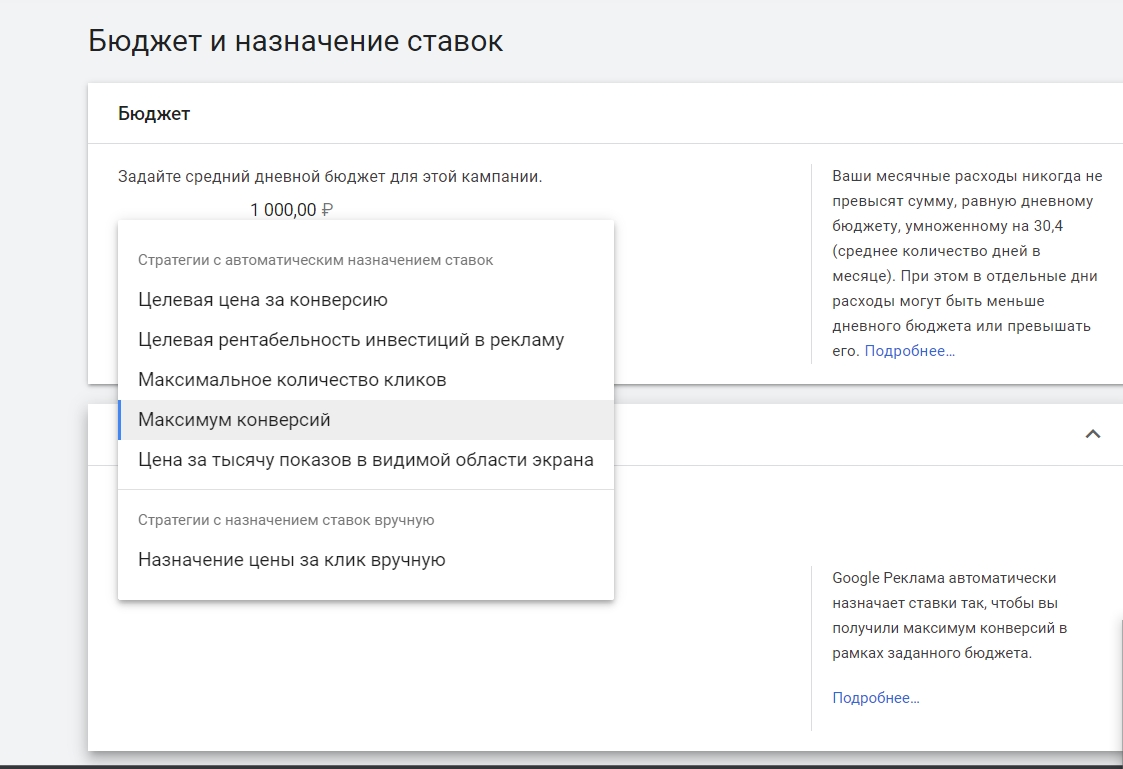Viewport: 1123px width, 769px height.
Task: Open "Подробнее…" link under Google Реклама text
Action: click(875, 698)
